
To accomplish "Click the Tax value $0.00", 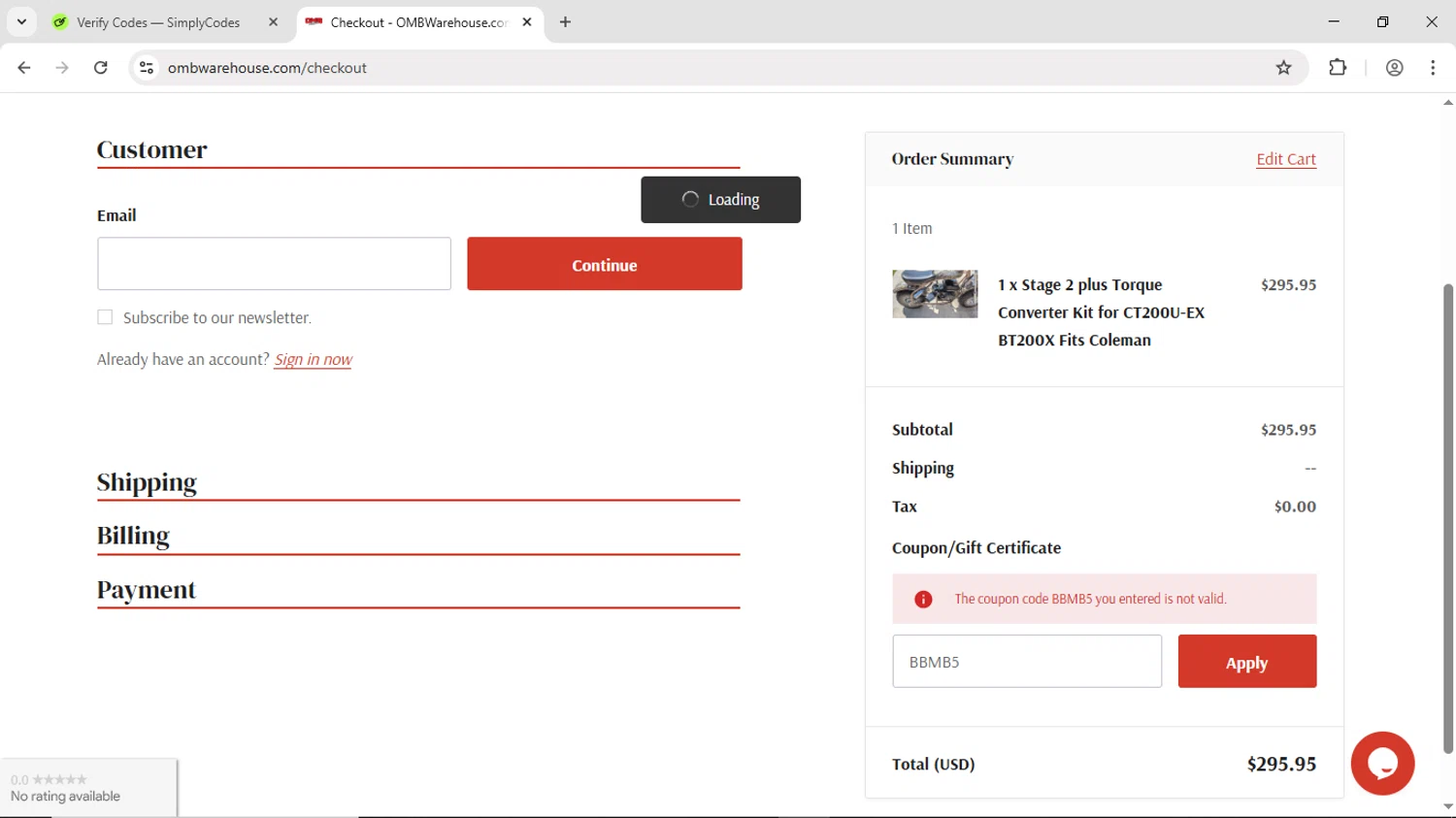I will [x=1295, y=507].
